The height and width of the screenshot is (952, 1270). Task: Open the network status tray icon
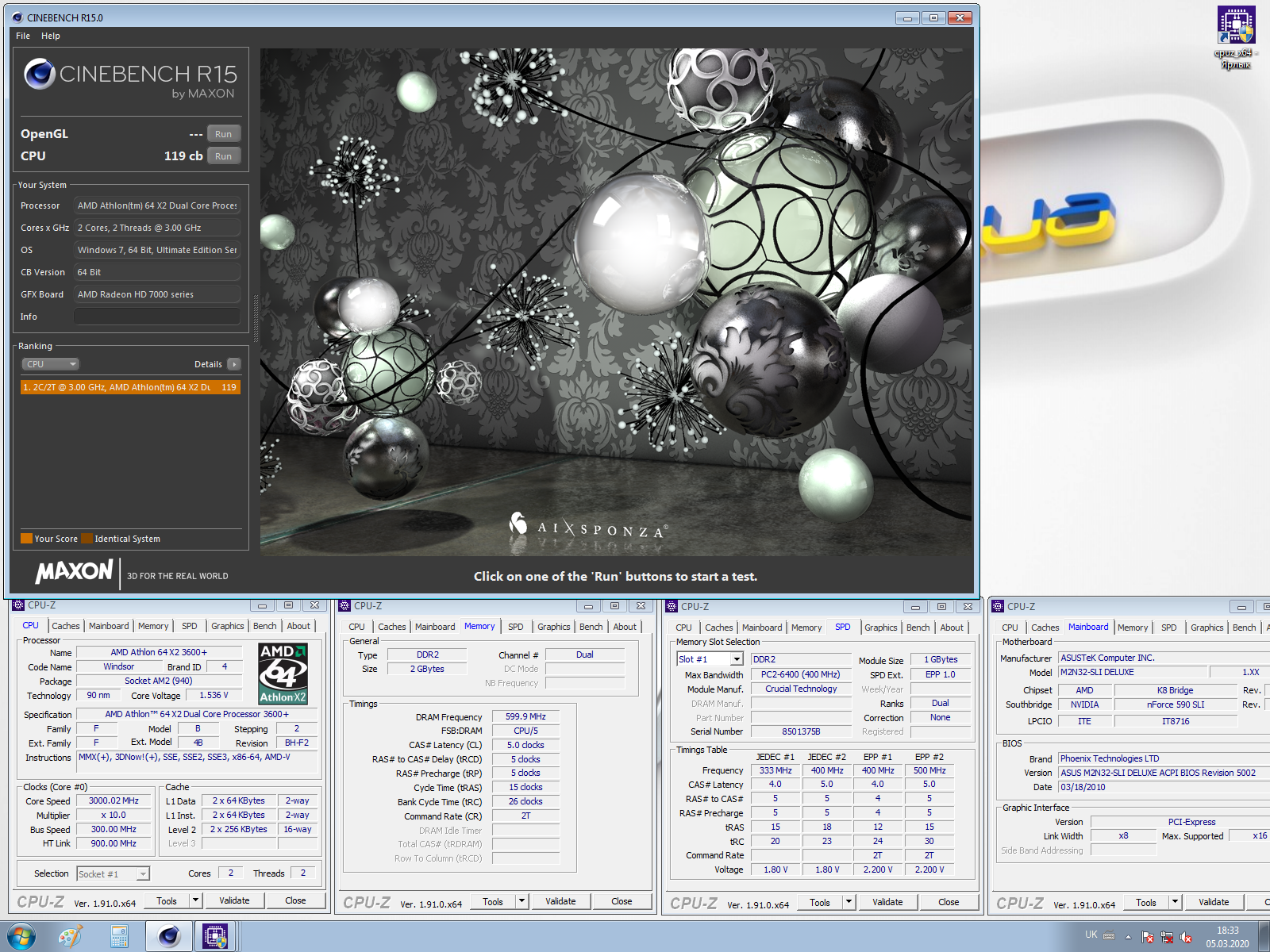pyautogui.click(x=1167, y=937)
